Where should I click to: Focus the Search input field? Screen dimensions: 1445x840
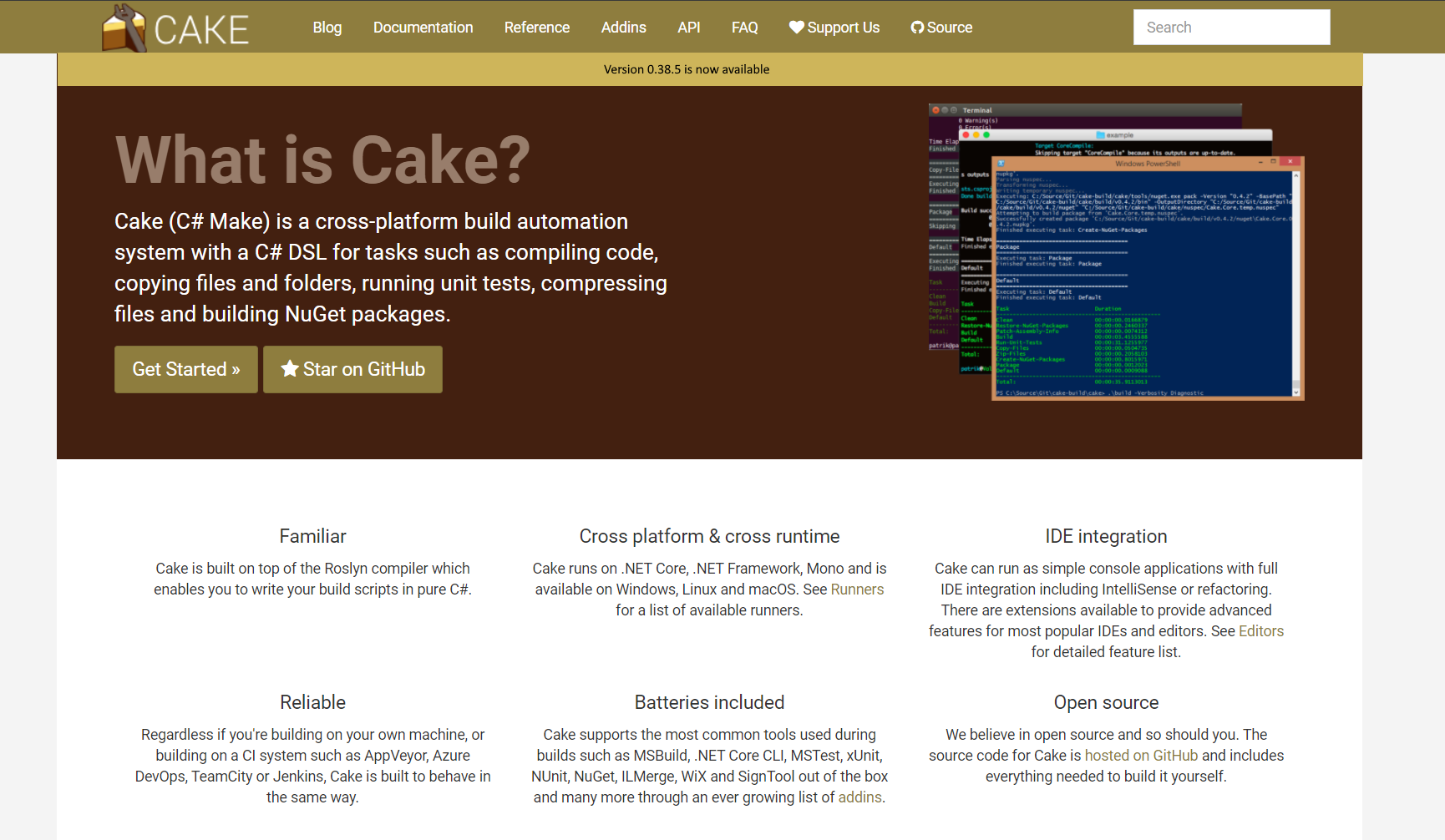pyautogui.click(x=1231, y=28)
